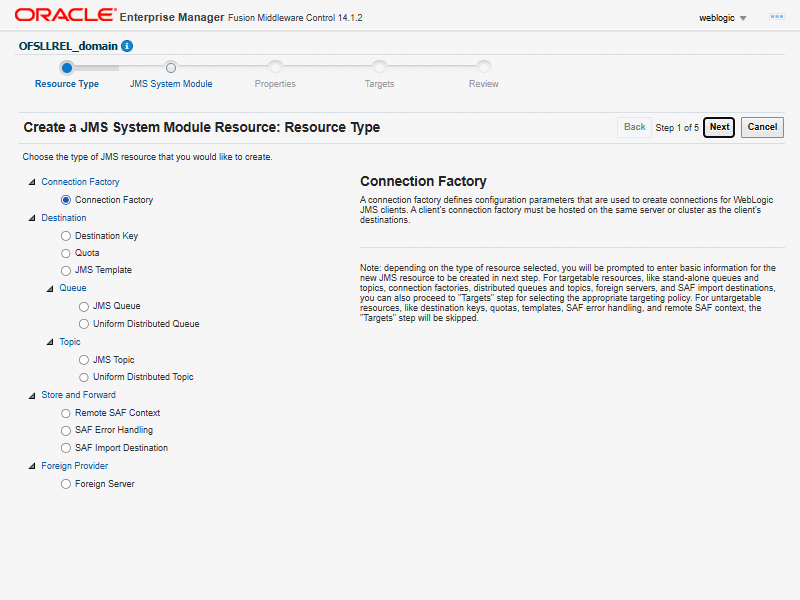Choose the Foreign Server radio button

[66, 484]
